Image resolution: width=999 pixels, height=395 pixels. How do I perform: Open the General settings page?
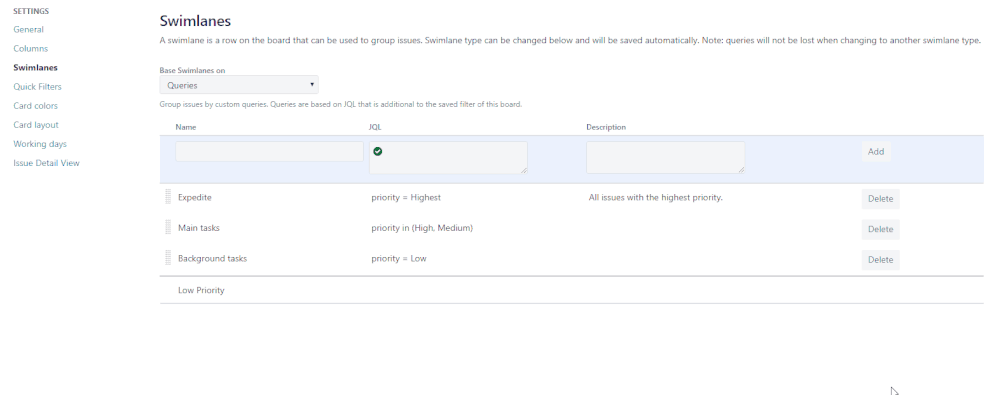pos(28,29)
